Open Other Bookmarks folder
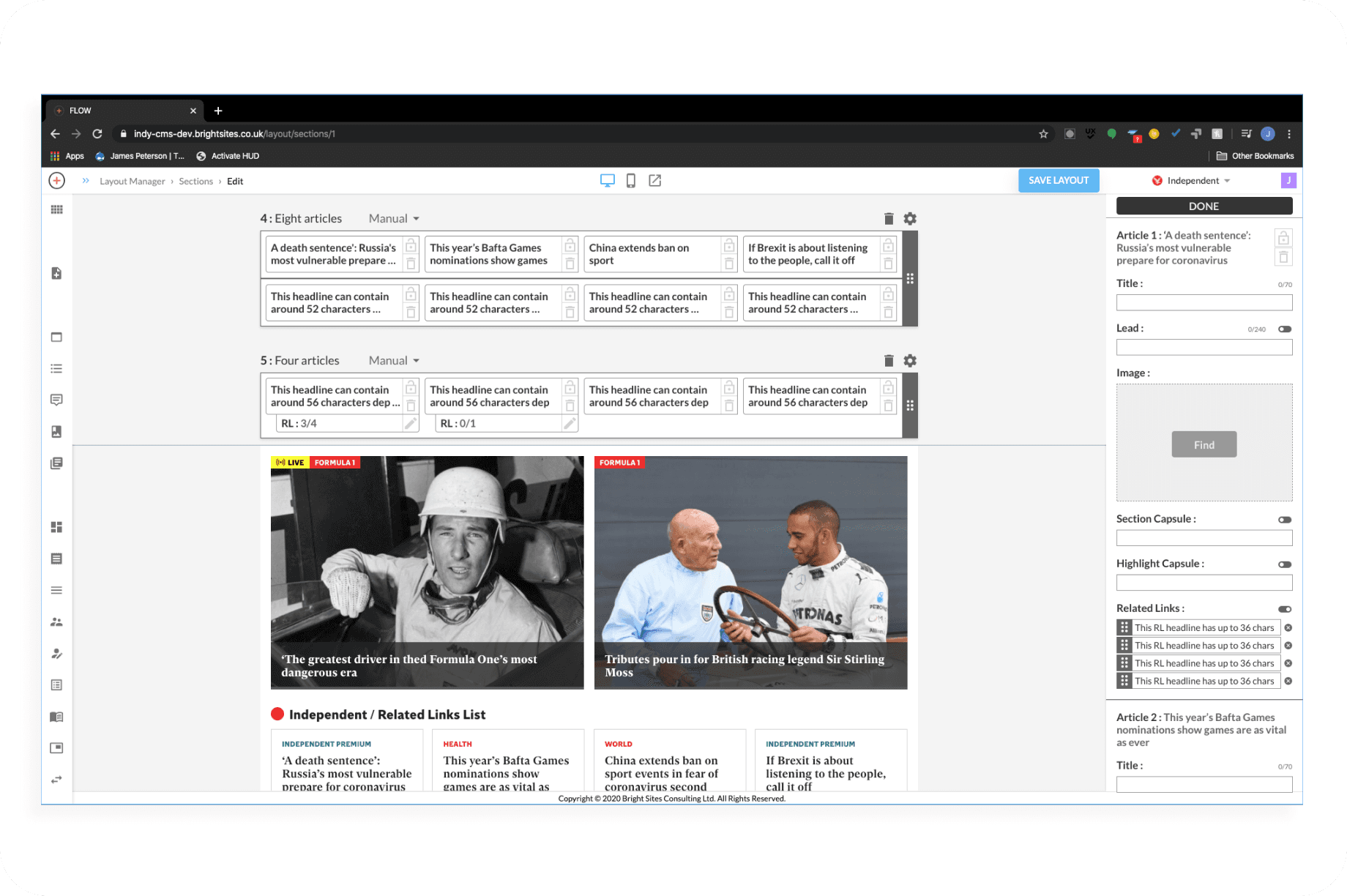1347x896 pixels. pos(1255,156)
